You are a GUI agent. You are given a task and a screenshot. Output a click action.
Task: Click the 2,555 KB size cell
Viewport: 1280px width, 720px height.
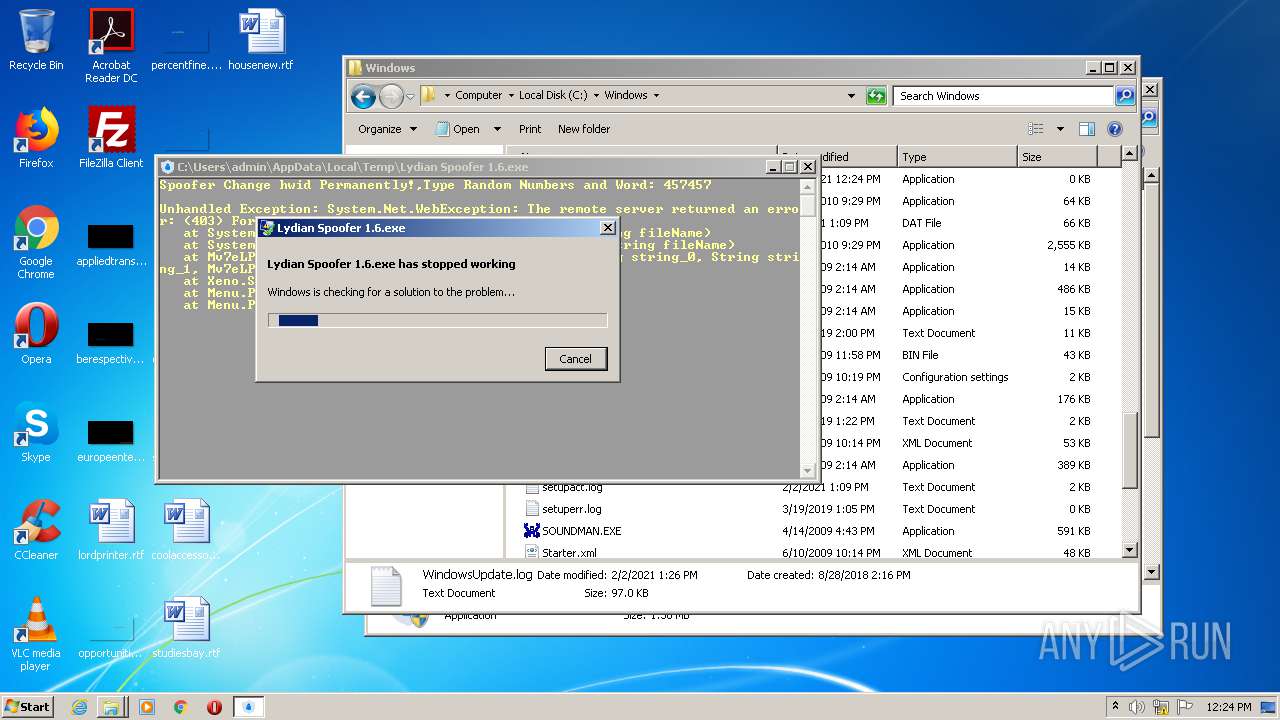pyautogui.click(x=1068, y=245)
